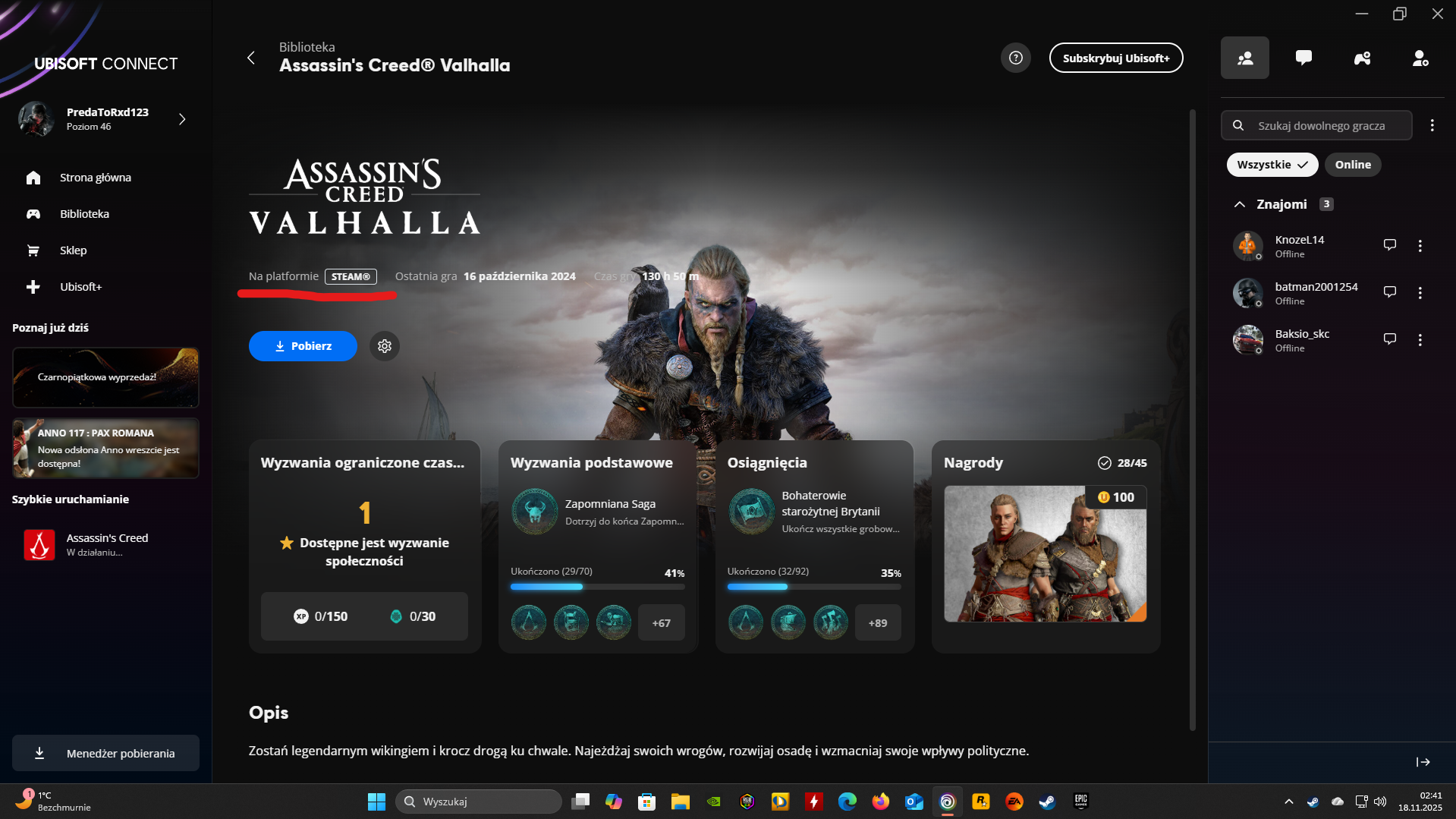
Task: Expand PredaToRxd123 profile chevron
Action: tap(182, 119)
